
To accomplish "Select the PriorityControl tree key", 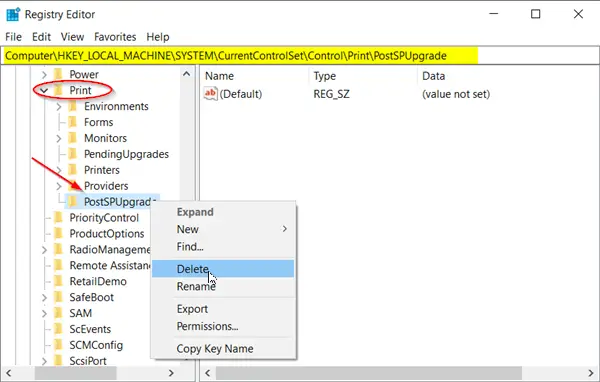I will click(x=104, y=218).
